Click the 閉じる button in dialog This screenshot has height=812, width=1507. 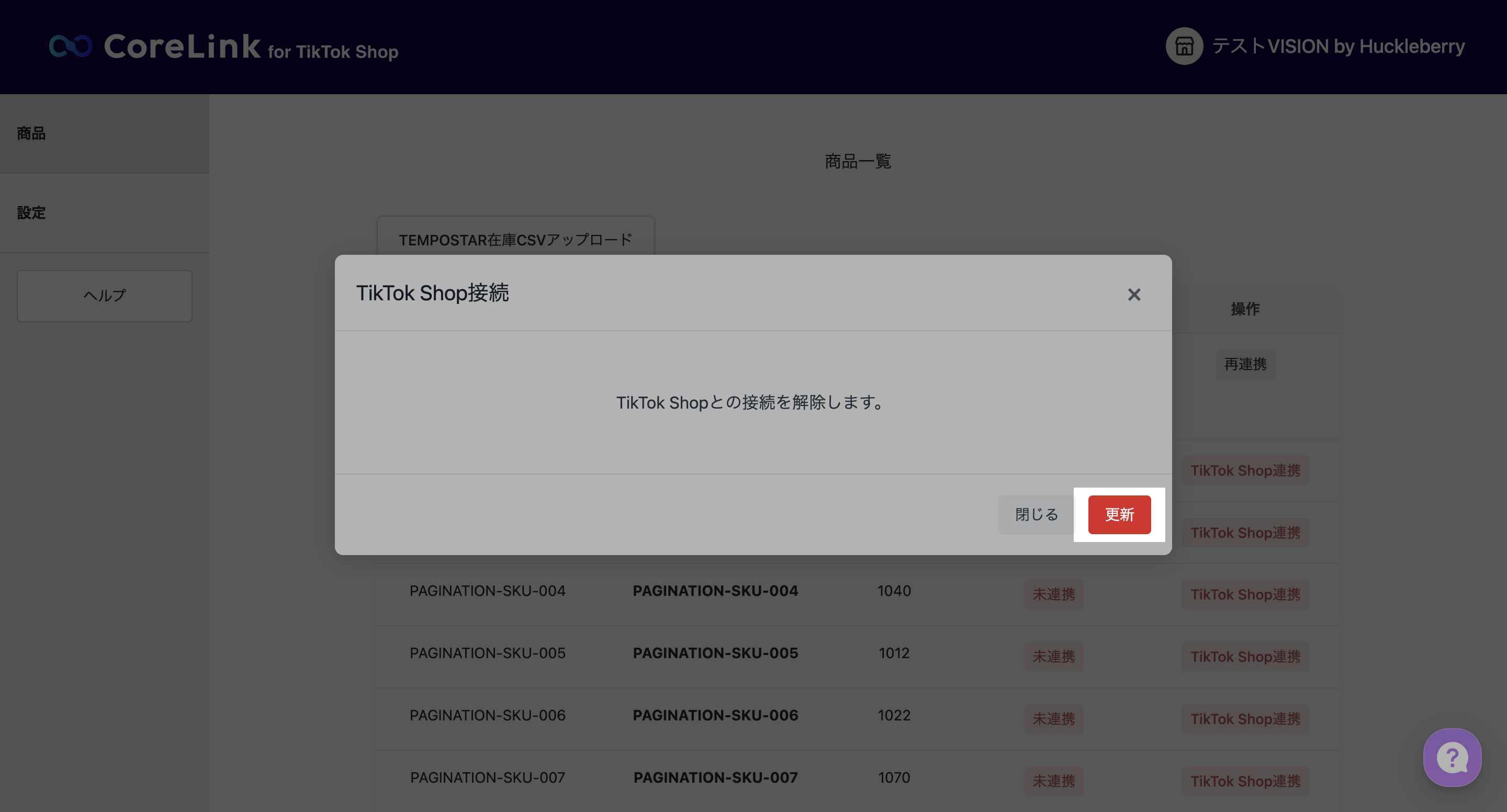point(1036,514)
